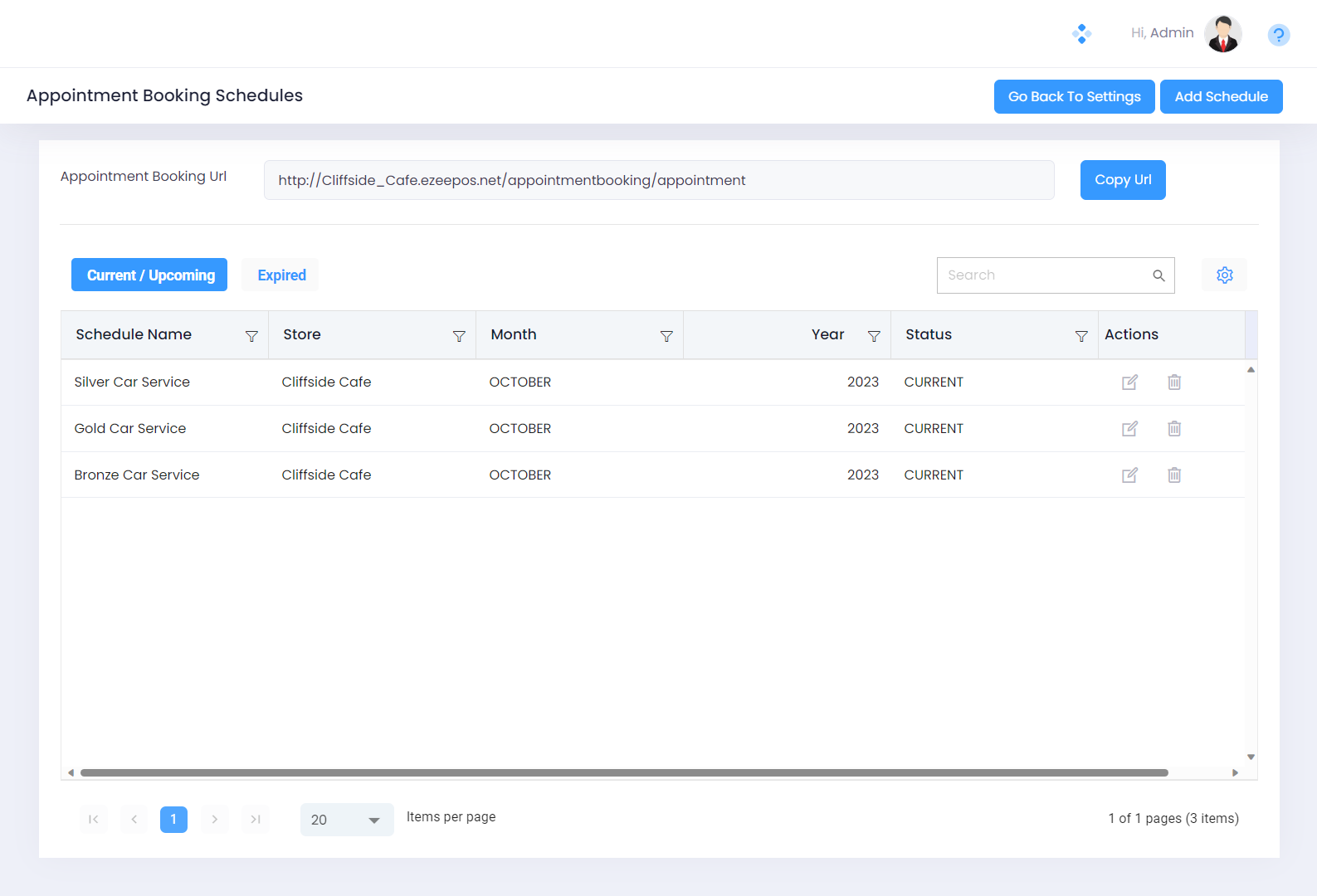Click the Admin profile avatar
The height and width of the screenshot is (896, 1317).
tap(1222, 34)
